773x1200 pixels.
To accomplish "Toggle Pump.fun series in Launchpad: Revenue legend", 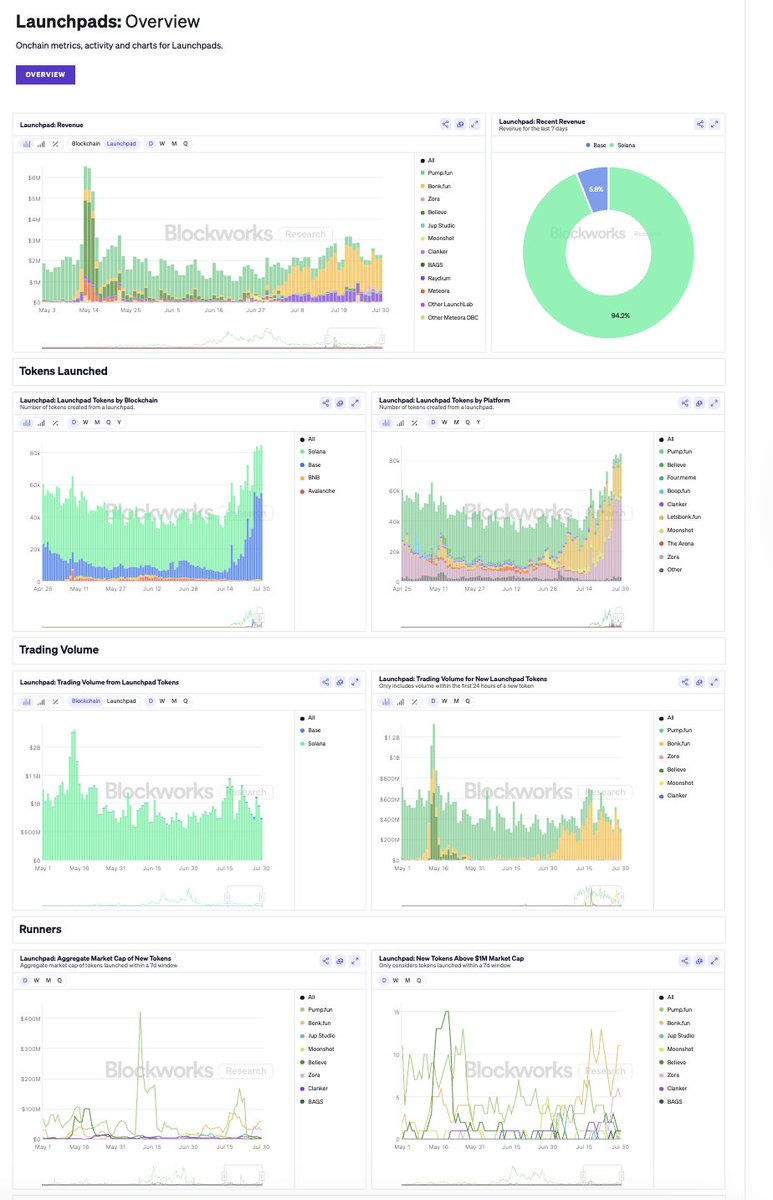I will 435,173.
